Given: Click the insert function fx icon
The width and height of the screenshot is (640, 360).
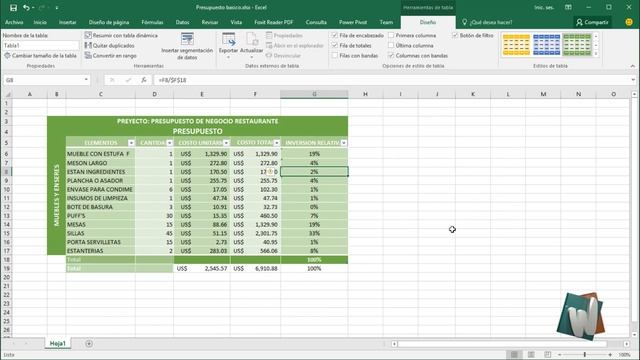Looking at the screenshot, I should pyautogui.click(x=144, y=80).
